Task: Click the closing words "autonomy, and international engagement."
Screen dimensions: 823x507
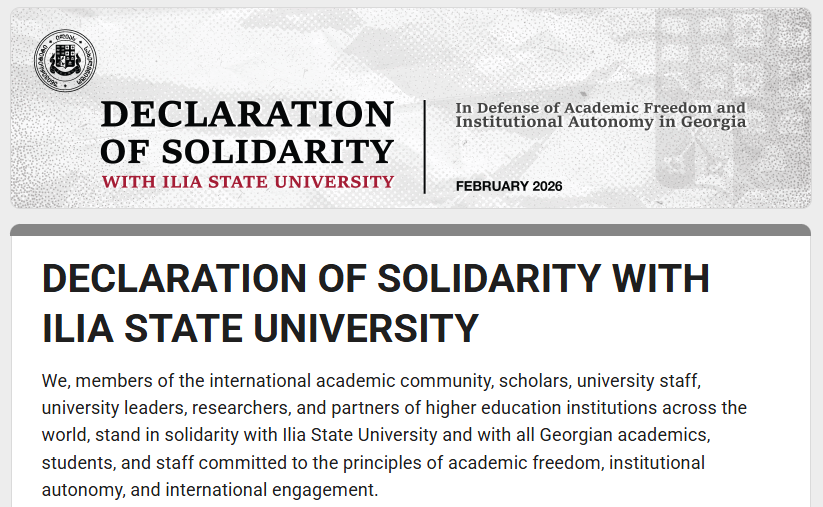Action: point(210,490)
